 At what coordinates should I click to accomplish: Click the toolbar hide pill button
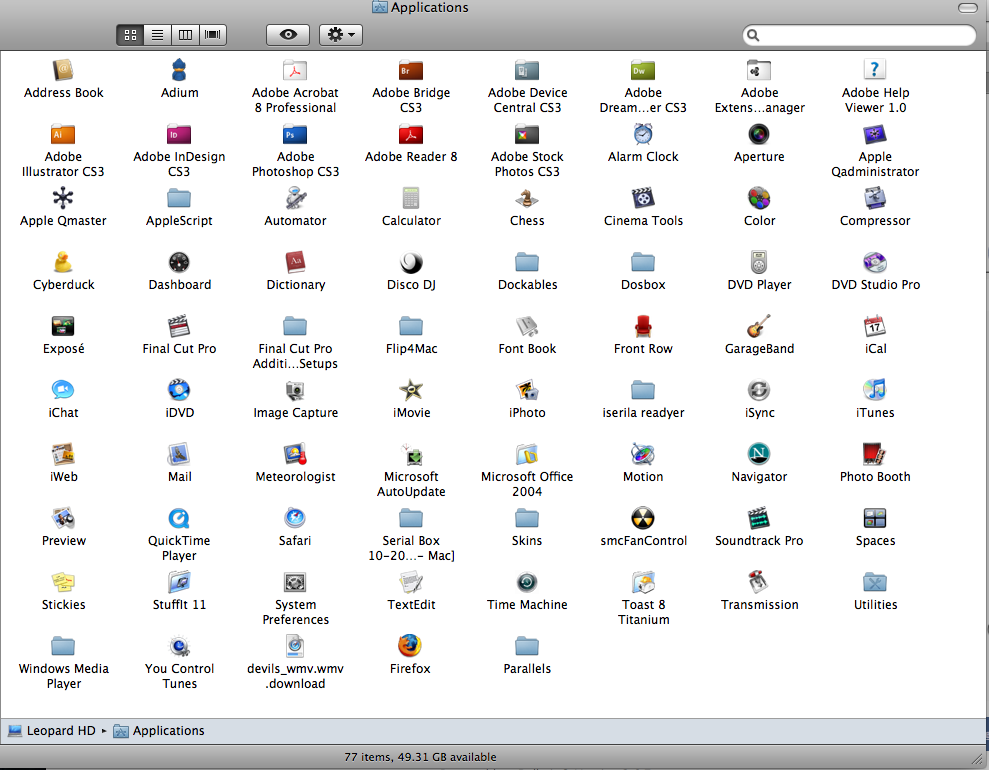tap(968, 8)
